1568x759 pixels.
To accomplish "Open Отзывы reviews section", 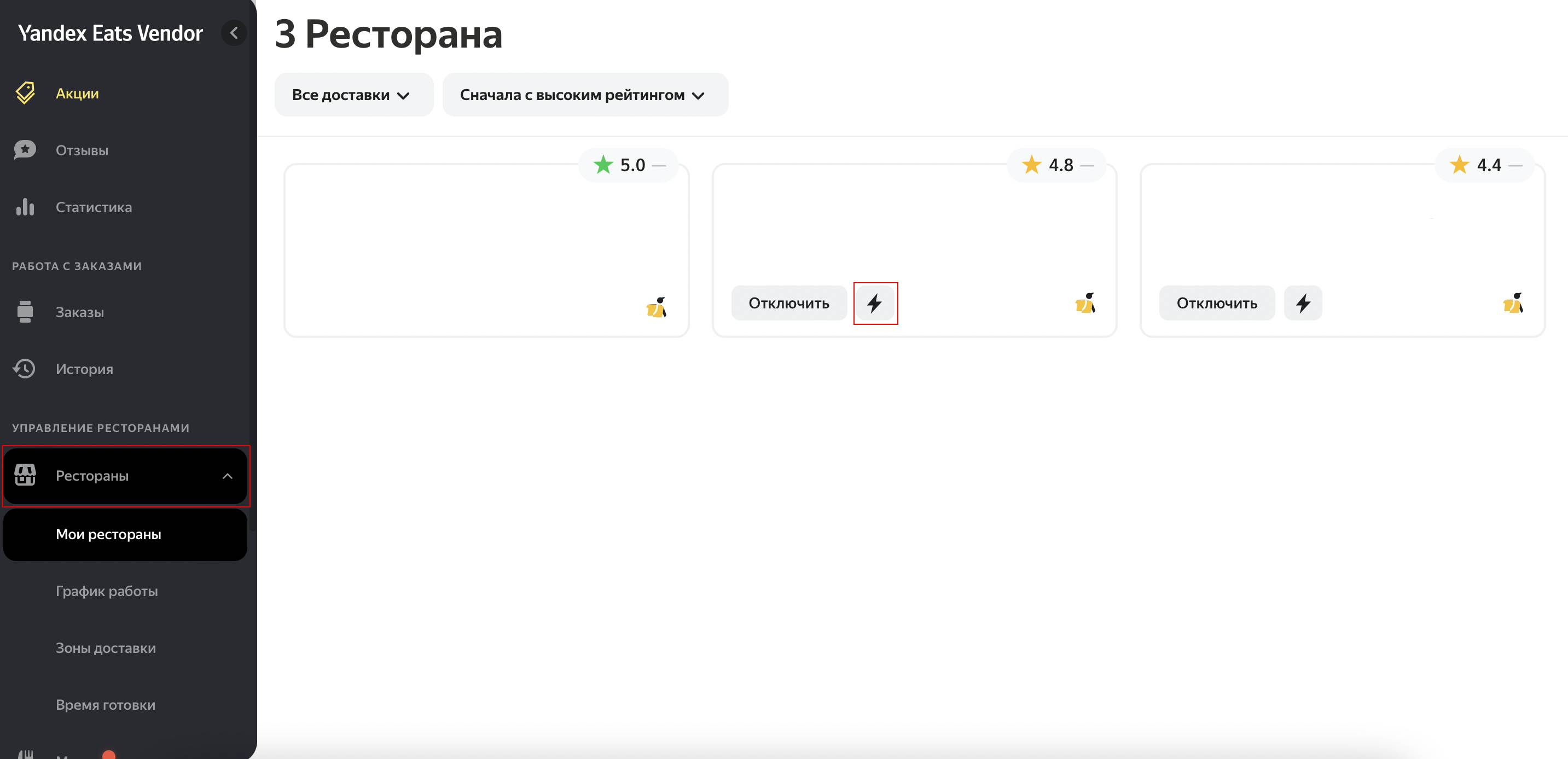I will [x=82, y=150].
